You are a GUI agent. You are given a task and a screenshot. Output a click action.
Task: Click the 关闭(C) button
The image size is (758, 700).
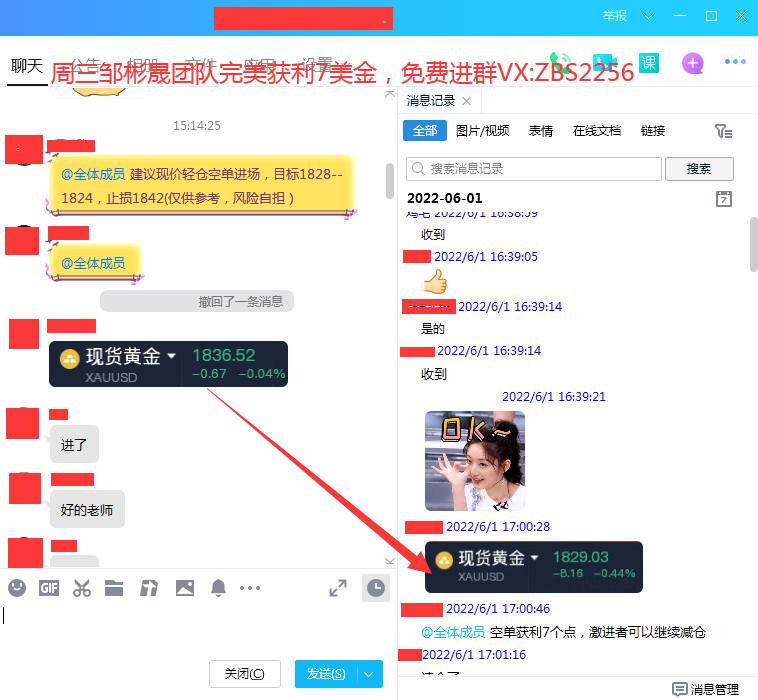click(245, 674)
